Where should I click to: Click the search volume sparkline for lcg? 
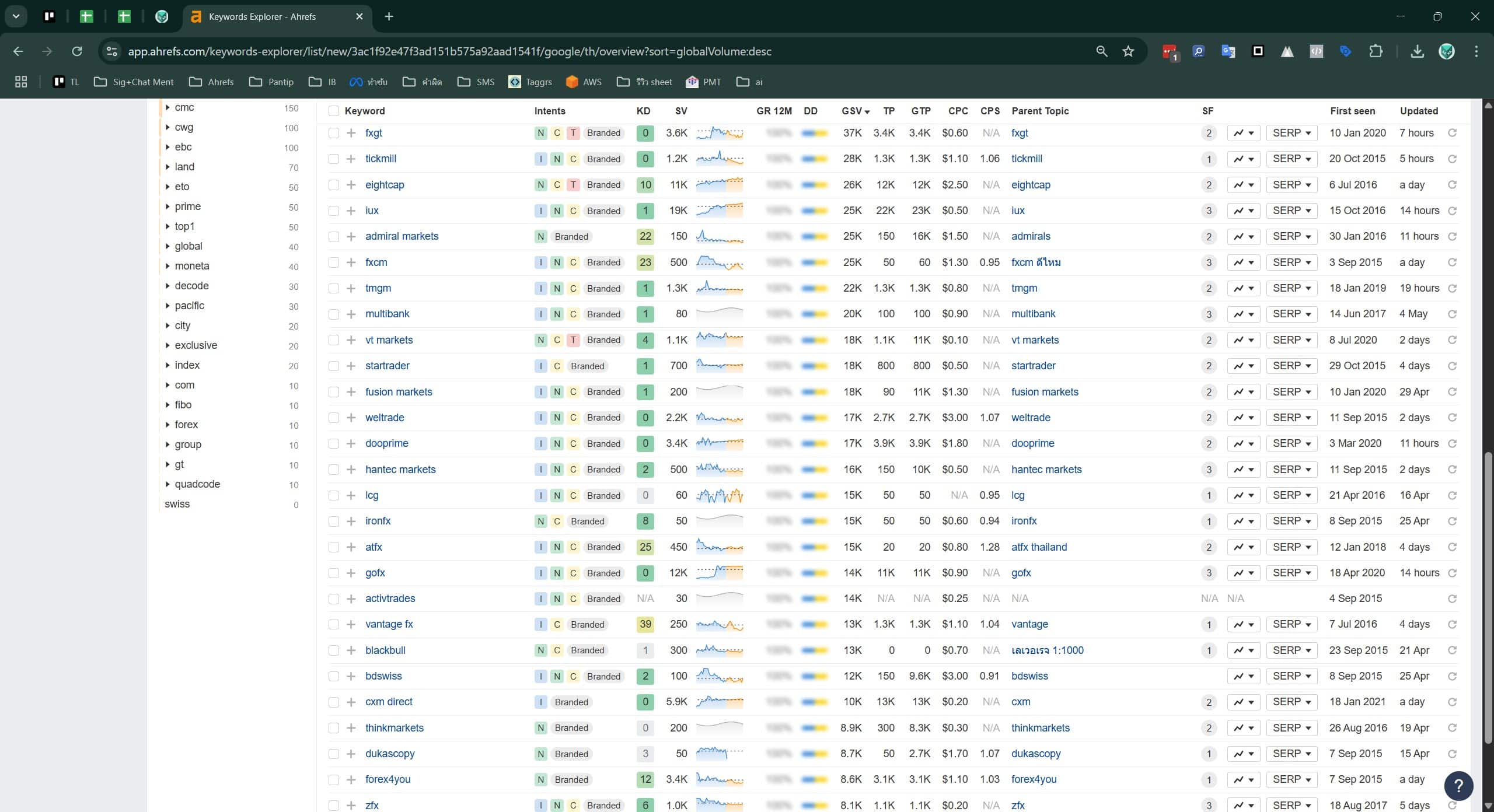click(720, 495)
